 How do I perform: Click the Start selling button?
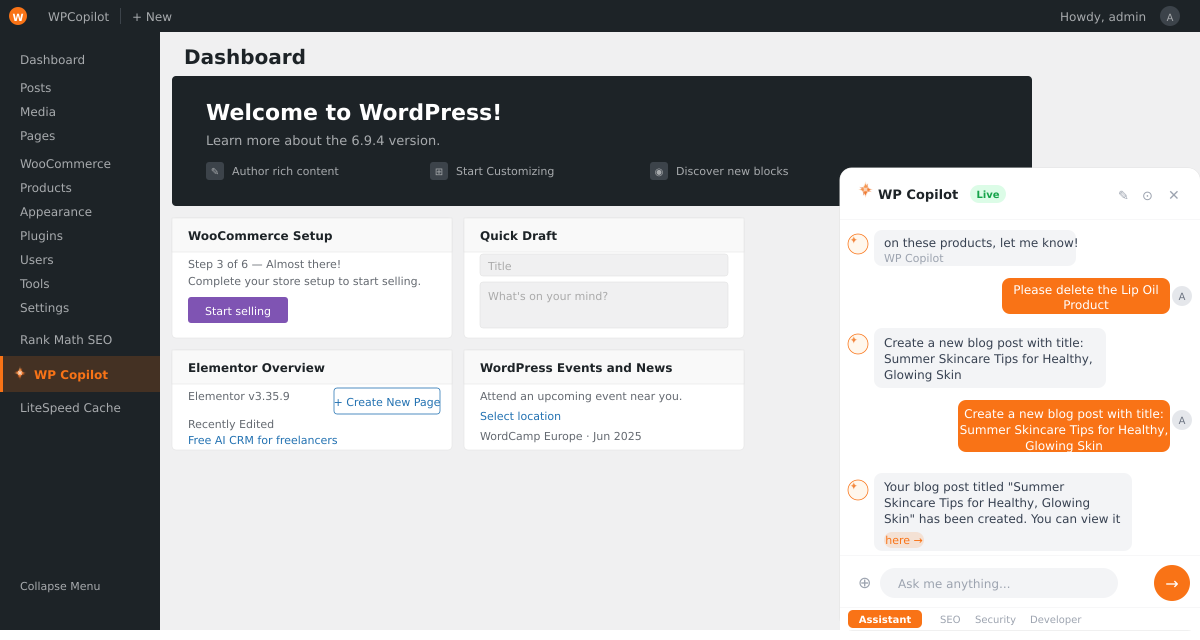coord(238,310)
